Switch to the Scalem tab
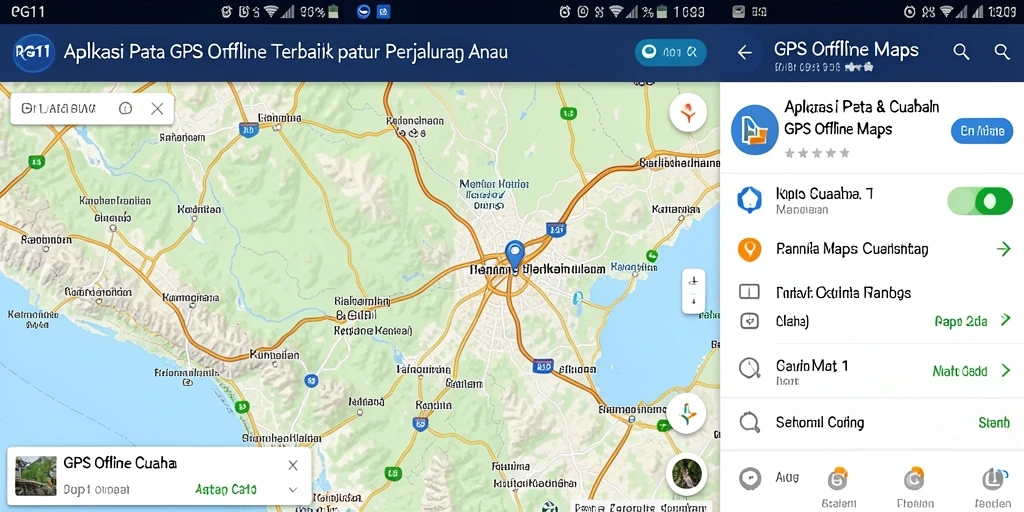 [839, 487]
